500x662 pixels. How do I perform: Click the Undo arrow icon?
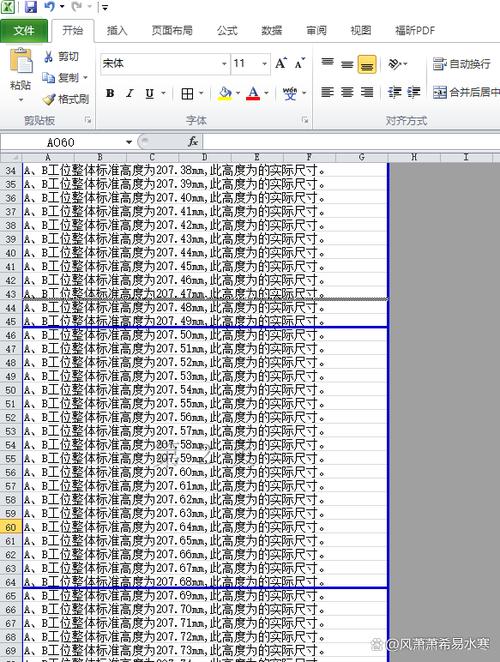(50, 6)
